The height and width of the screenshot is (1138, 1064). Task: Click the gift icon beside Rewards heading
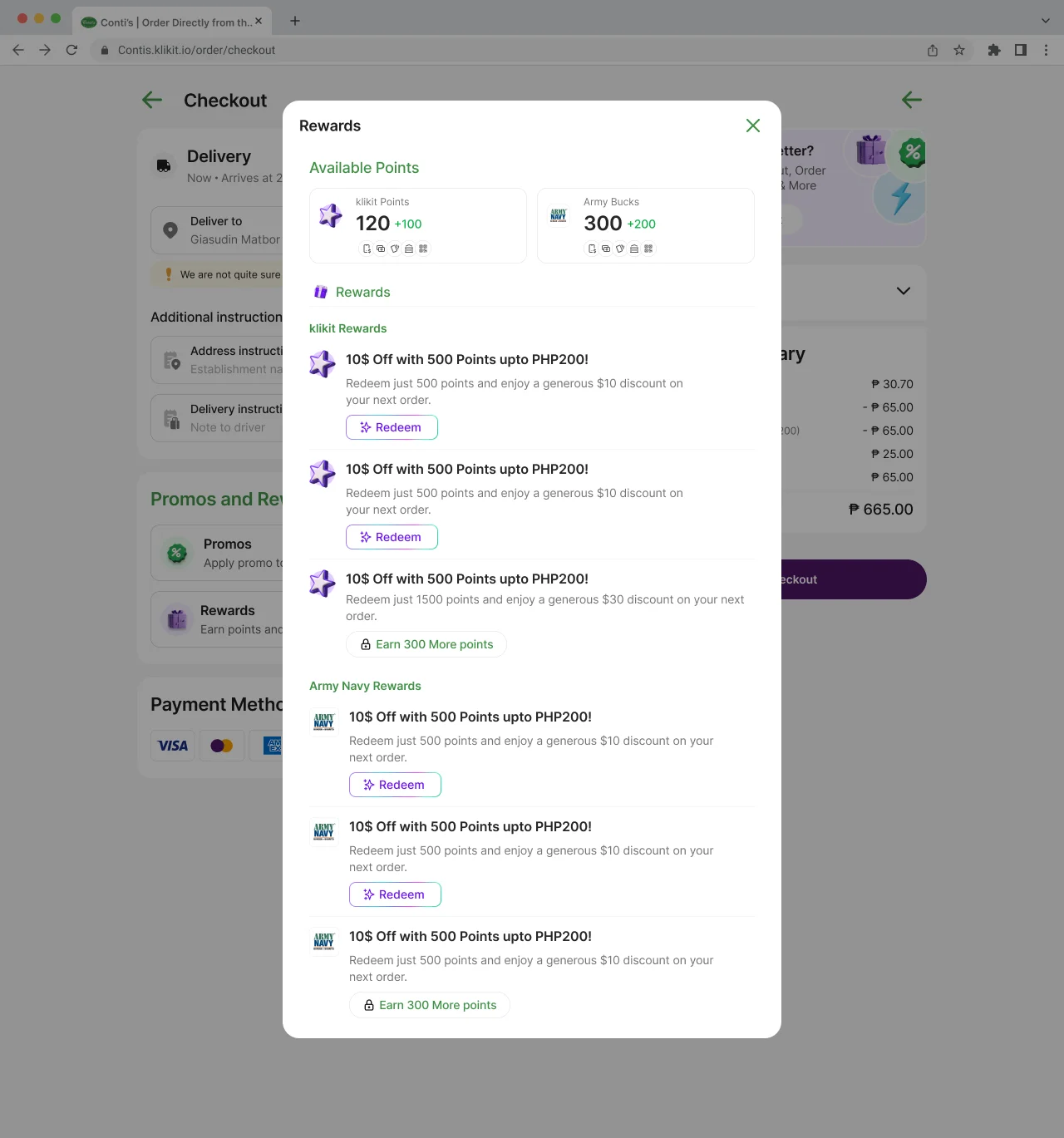320,292
